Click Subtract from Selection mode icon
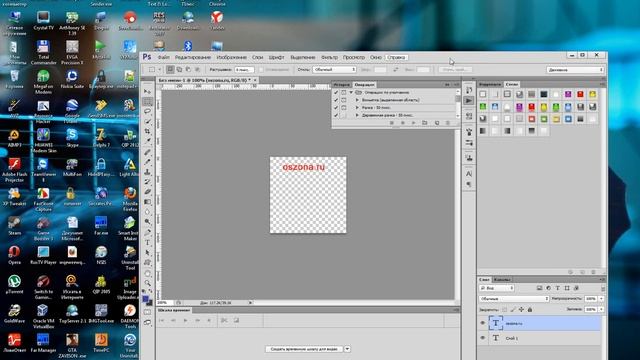 (188, 70)
